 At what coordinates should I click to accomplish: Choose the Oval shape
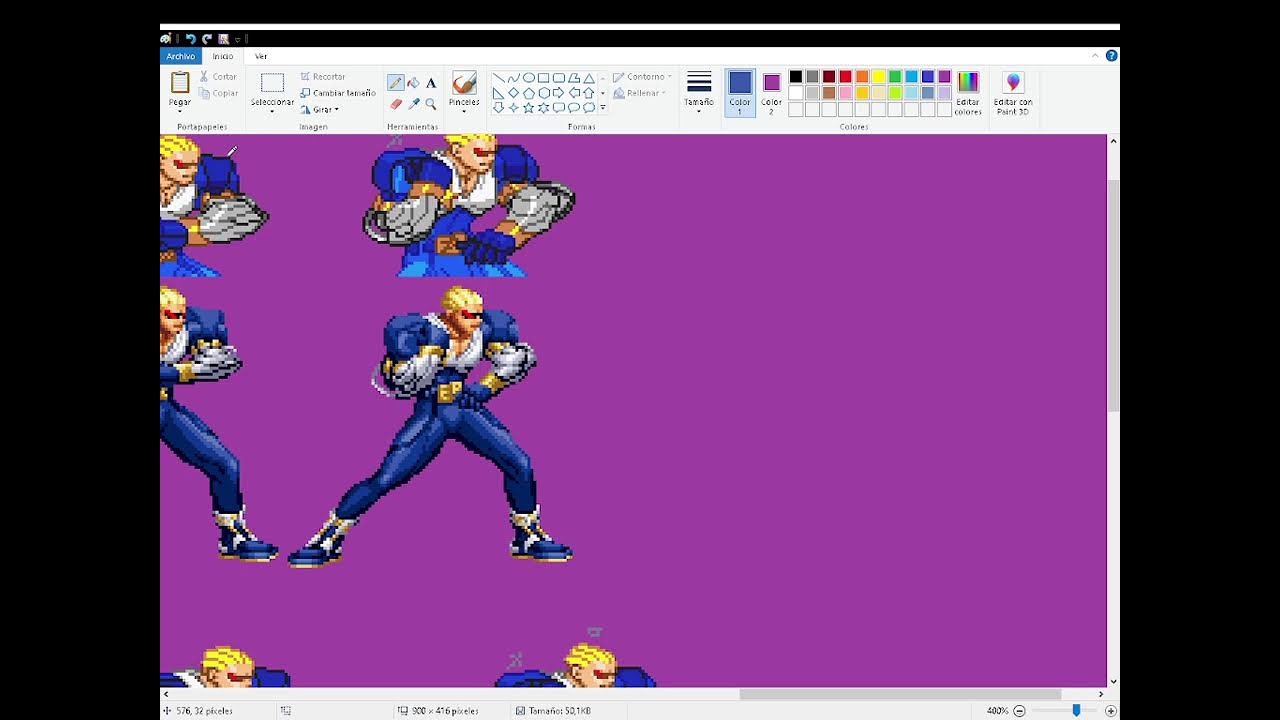click(x=528, y=78)
